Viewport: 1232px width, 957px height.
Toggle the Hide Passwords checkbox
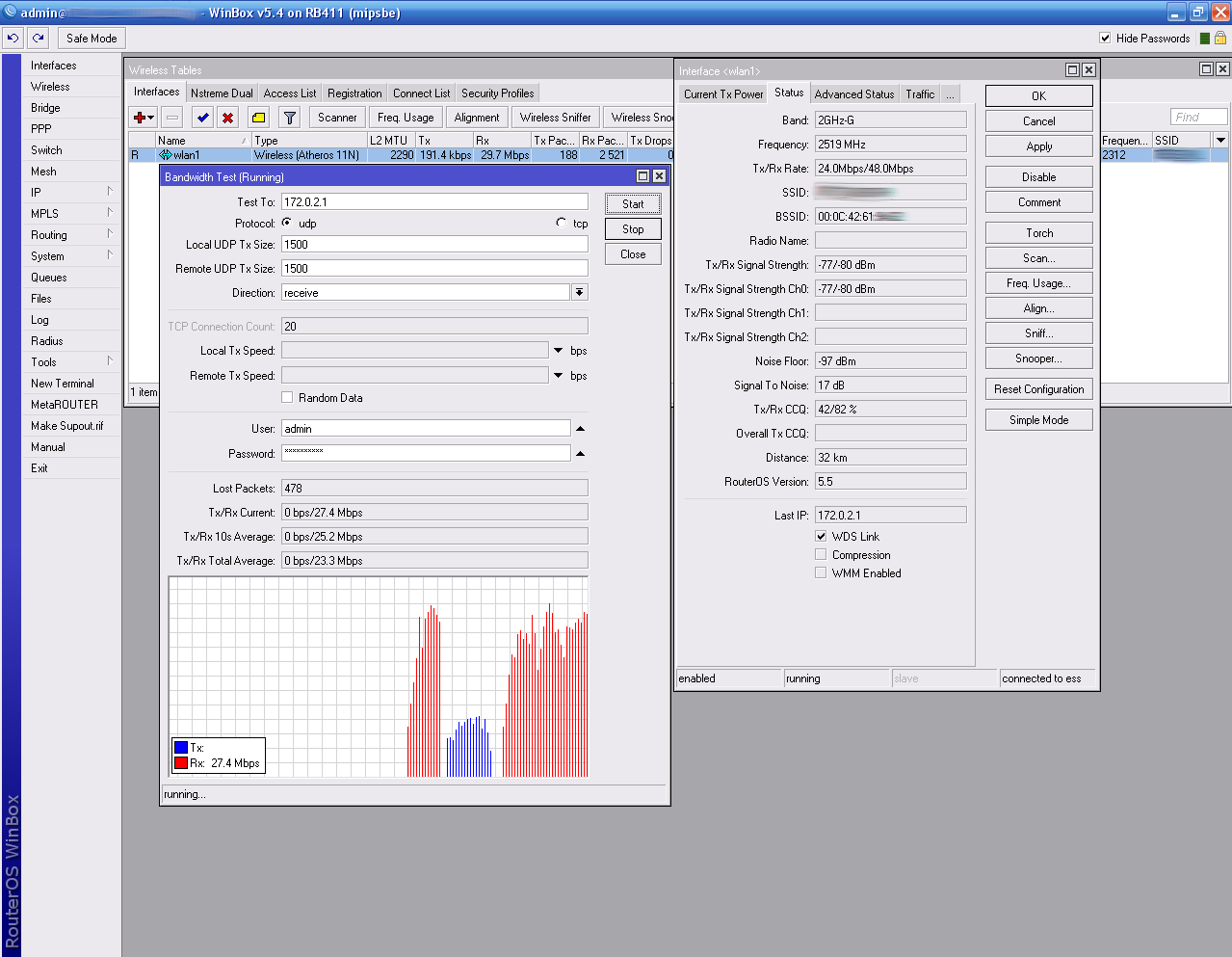[1105, 39]
